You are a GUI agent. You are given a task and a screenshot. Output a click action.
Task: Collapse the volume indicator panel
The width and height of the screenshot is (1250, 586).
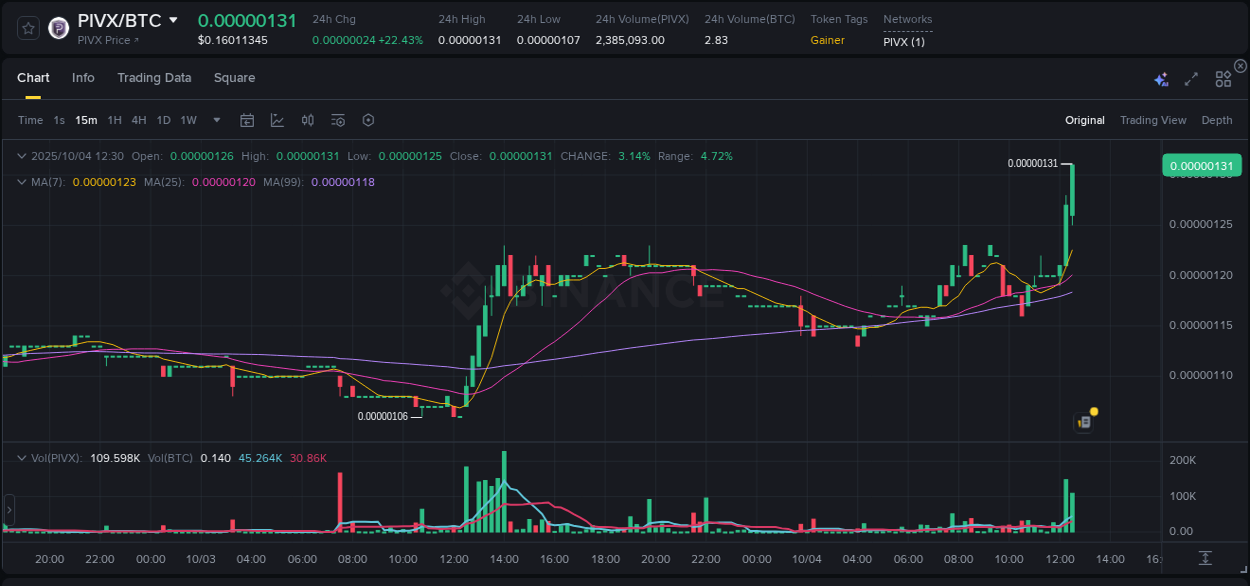pyautogui.click(x=20, y=456)
